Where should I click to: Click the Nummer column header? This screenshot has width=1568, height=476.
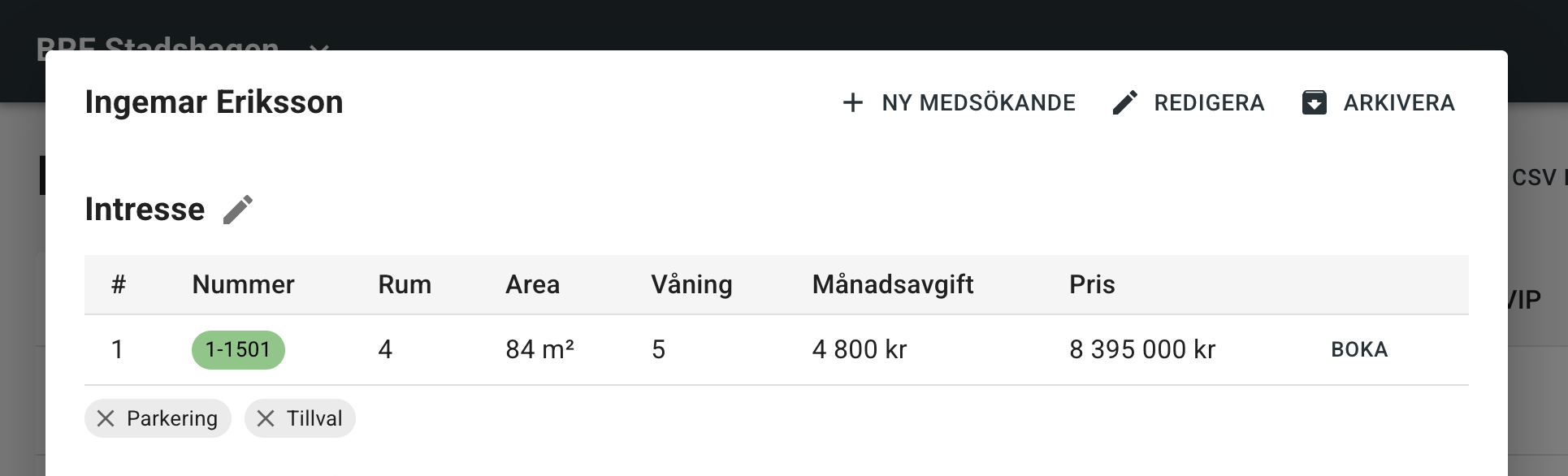(x=243, y=284)
